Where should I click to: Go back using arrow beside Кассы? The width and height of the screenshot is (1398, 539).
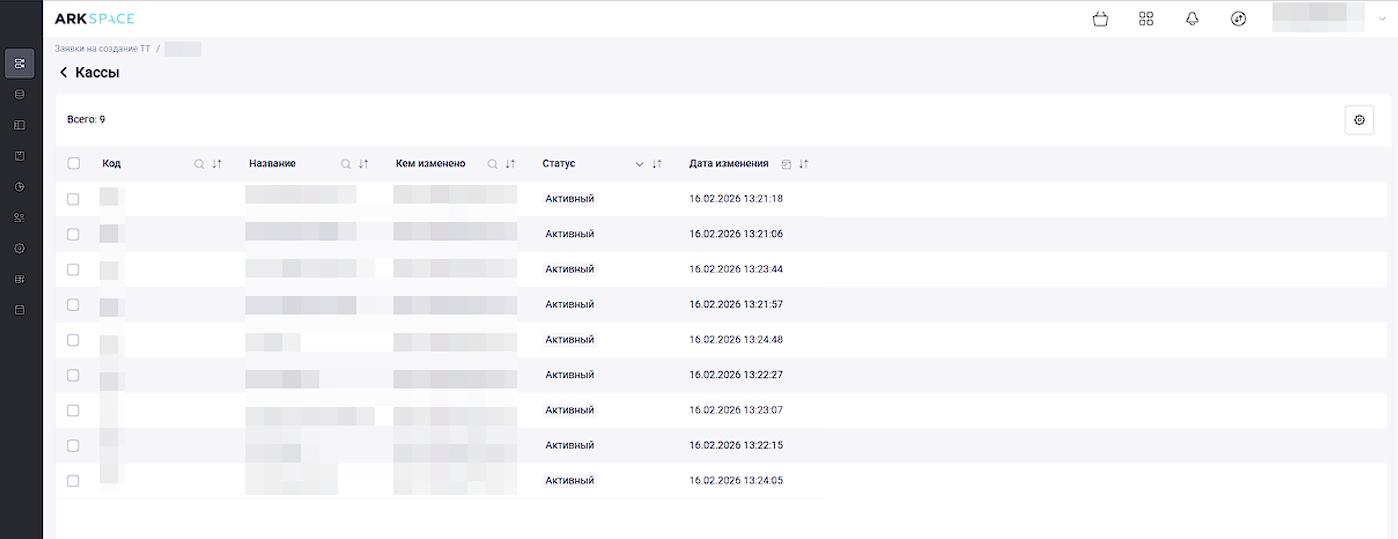click(x=64, y=73)
